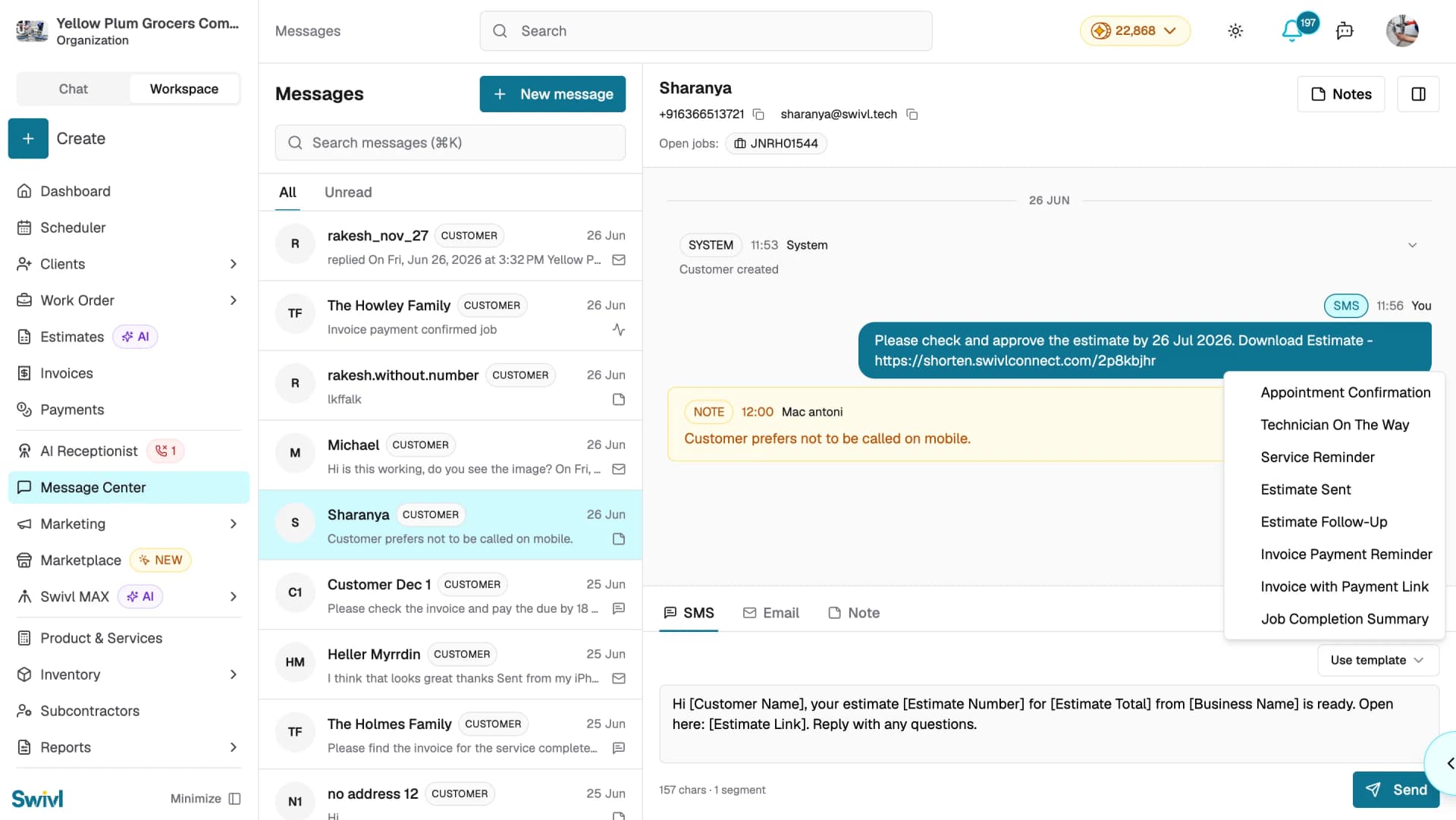The height and width of the screenshot is (820, 1456).
Task: Select Technician On The Way template
Action: pos(1335,426)
